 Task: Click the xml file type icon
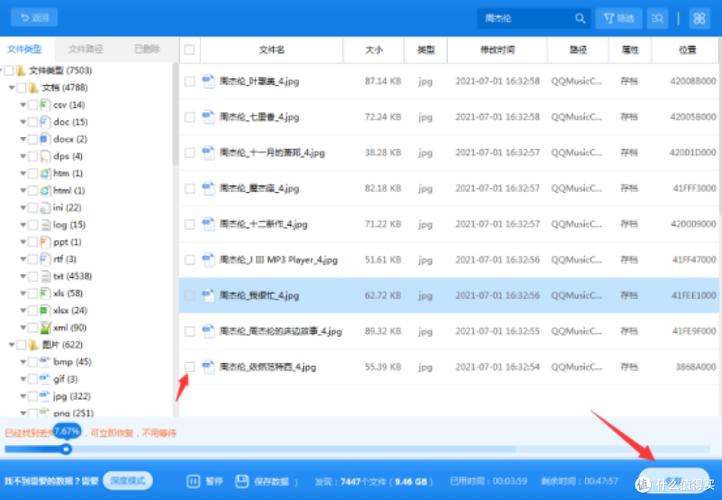click(45, 327)
